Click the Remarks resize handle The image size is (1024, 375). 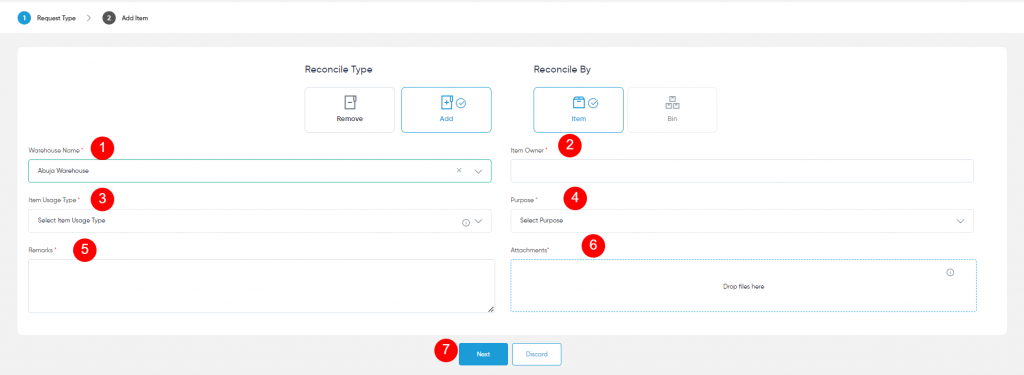coord(490,309)
